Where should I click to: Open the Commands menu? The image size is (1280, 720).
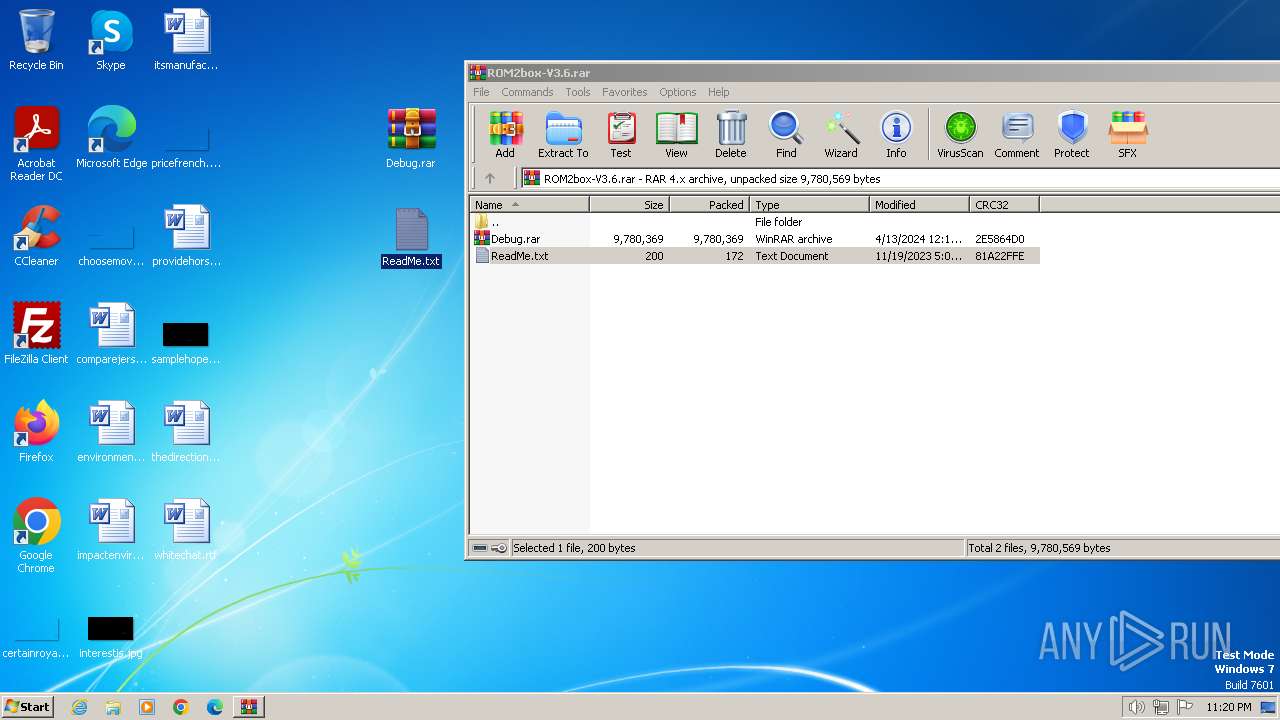tap(527, 92)
